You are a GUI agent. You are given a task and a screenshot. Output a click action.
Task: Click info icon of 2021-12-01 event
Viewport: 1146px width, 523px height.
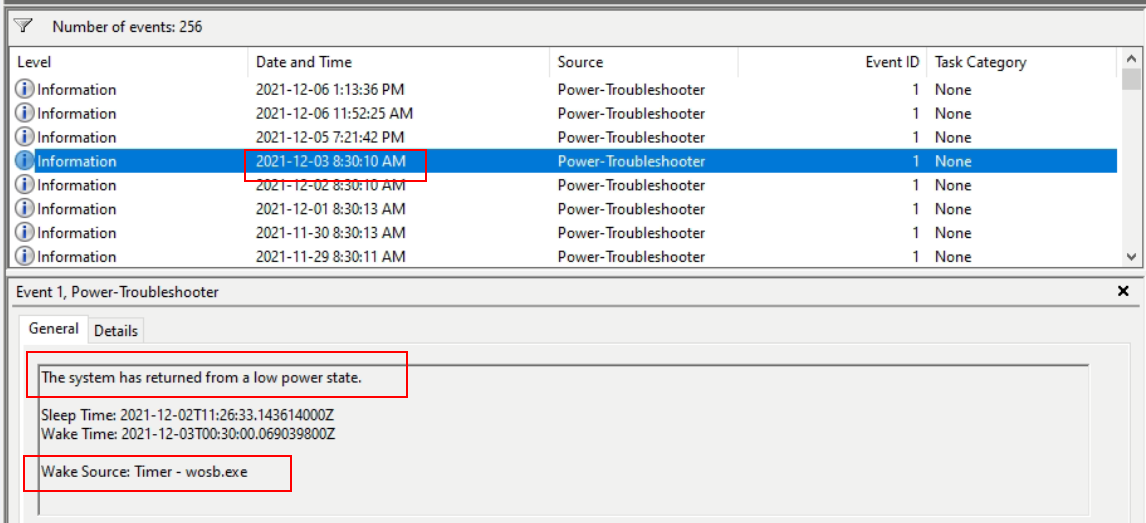[x=25, y=209]
